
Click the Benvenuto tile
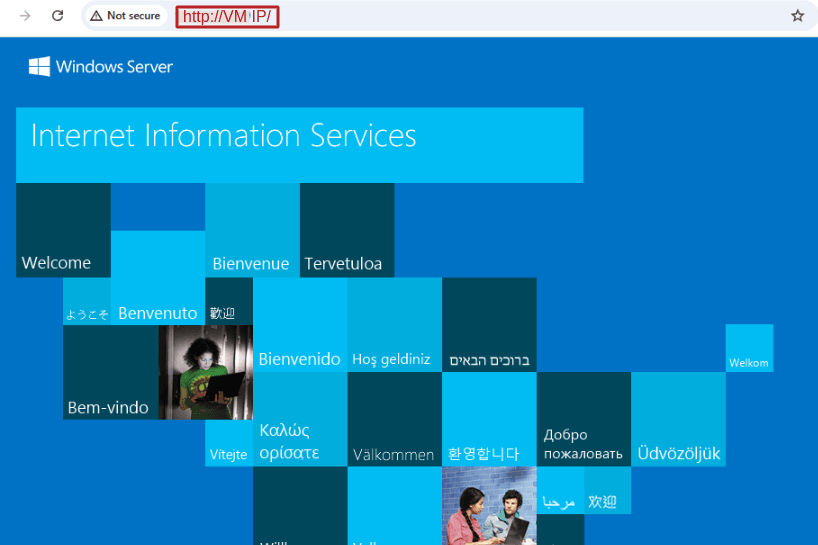pyautogui.click(x=158, y=278)
